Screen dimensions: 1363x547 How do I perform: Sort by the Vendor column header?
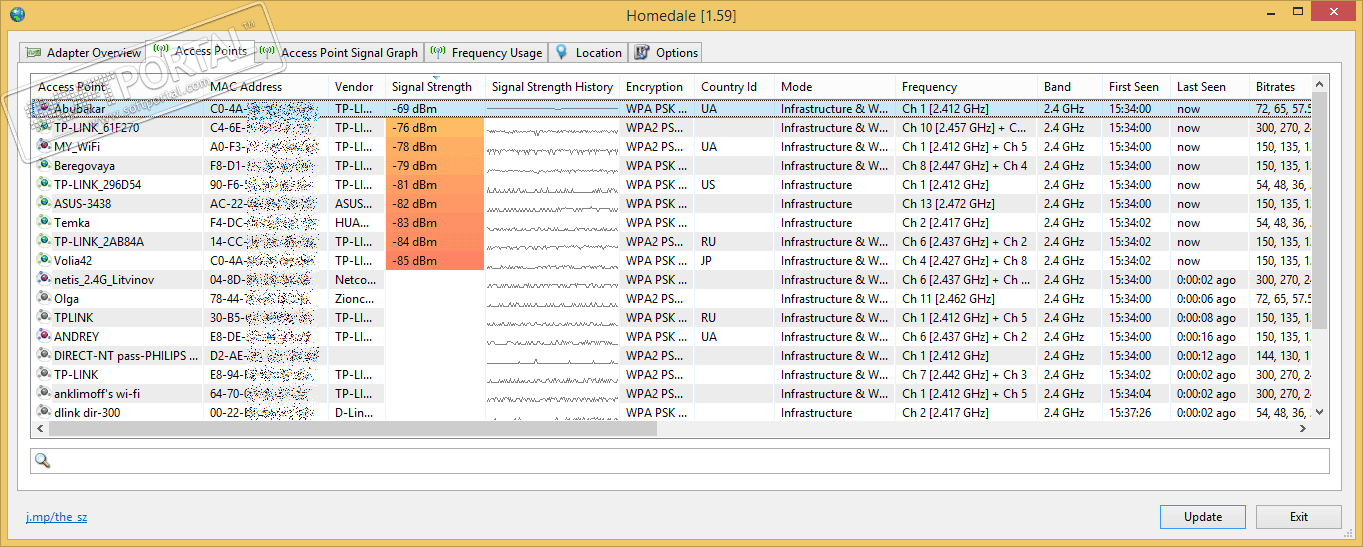pos(357,87)
